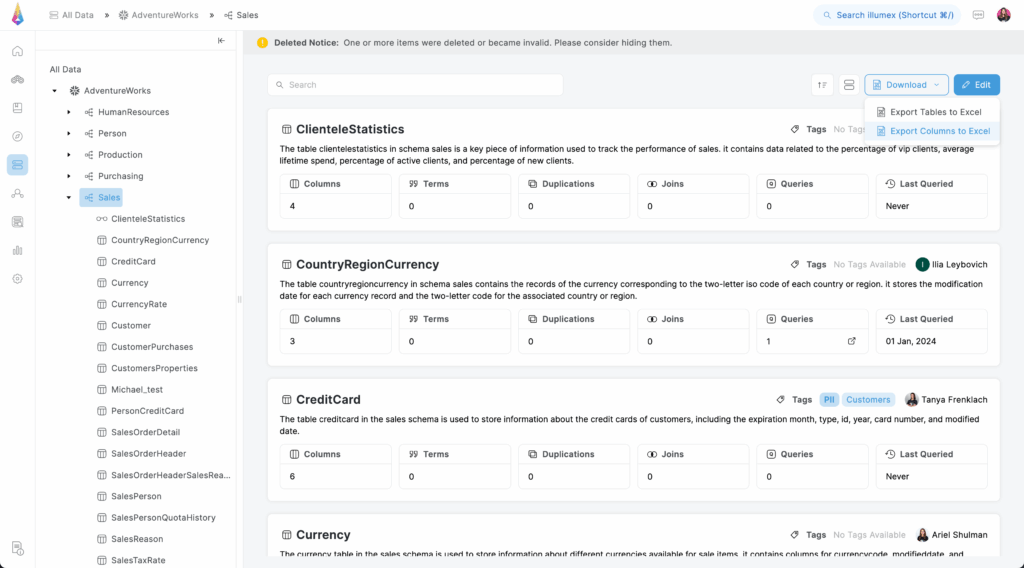Image resolution: width=1024 pixels, height=568 pixels.
Task: Click the PII tag on CreditCard
Action: point(829,399)
